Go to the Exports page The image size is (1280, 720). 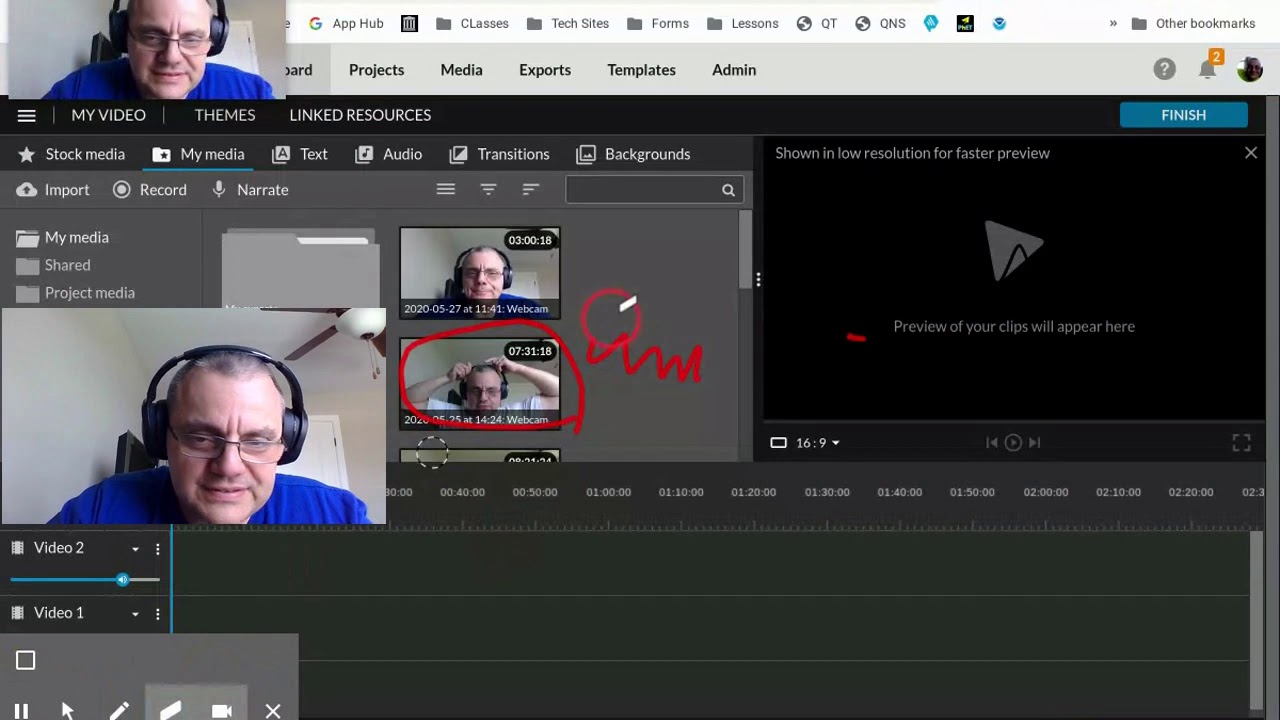click(x=545, y=70)
